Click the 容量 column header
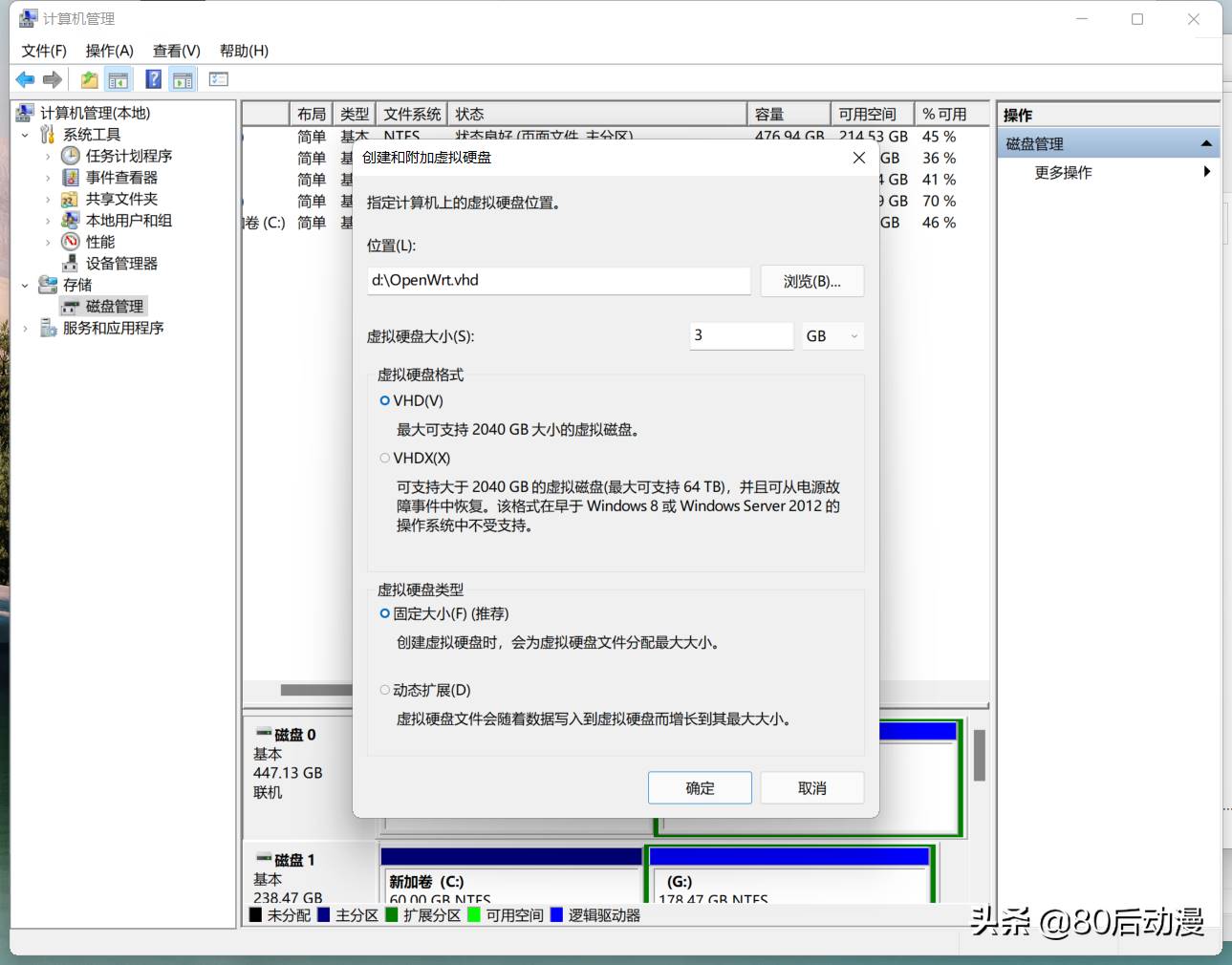This screenshot has height=965, width=1232. tap(789, 114)
